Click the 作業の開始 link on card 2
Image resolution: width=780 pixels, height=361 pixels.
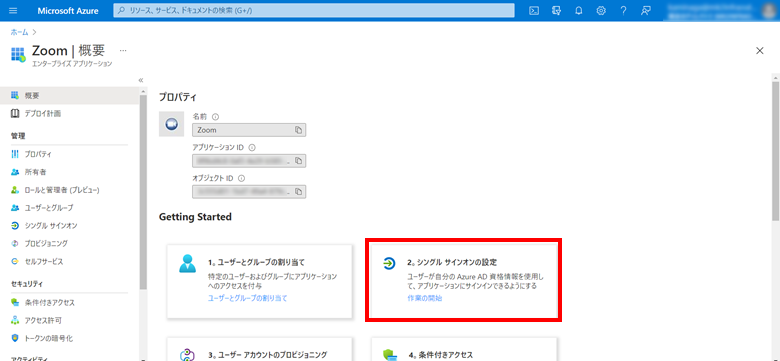coord(424,298)
